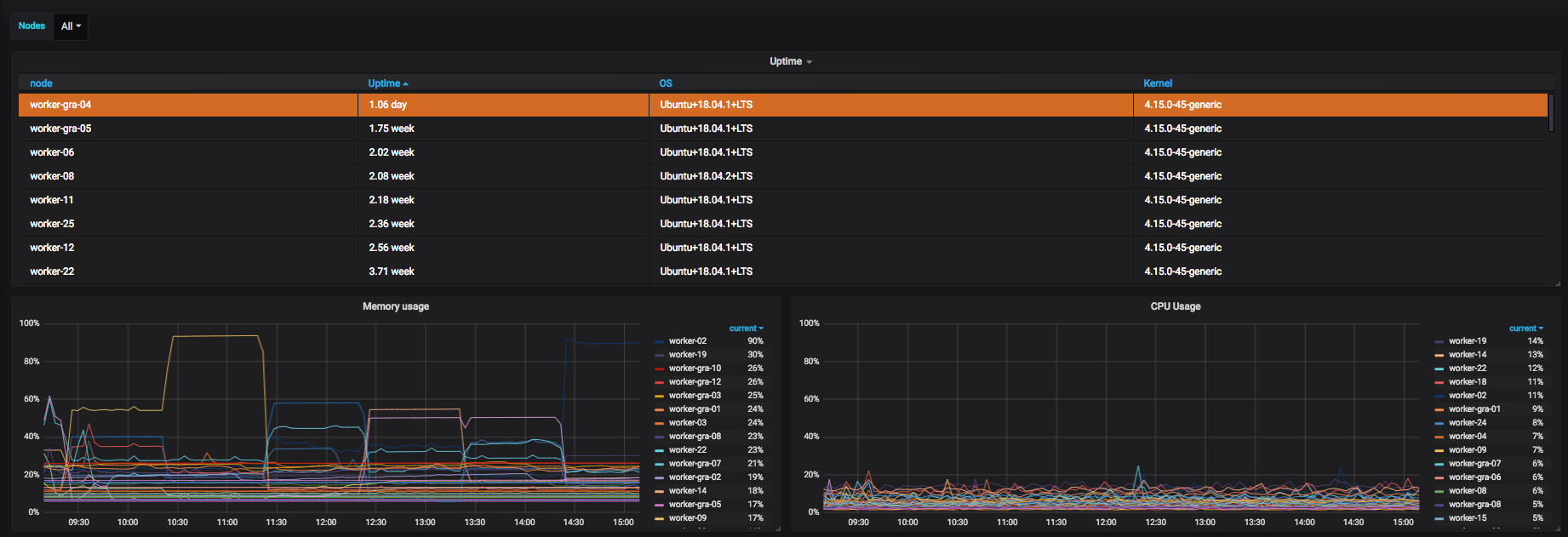Screen dimensions: 1568x537
Task: Click the worker-11 node cell
Action: pos(188,200)
